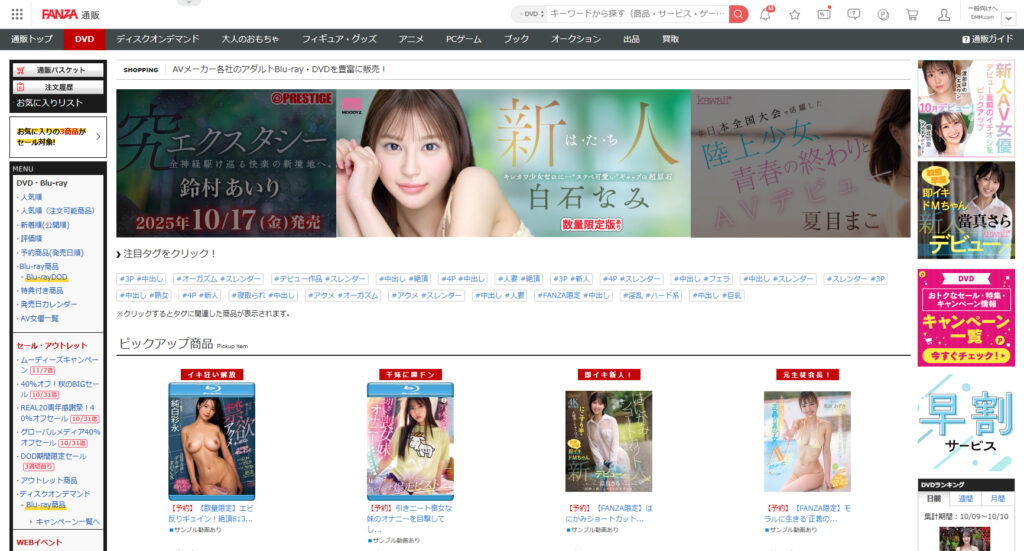Open favorites star icon in header
This screenshot has height=551, width=1024.
[794, 14]
